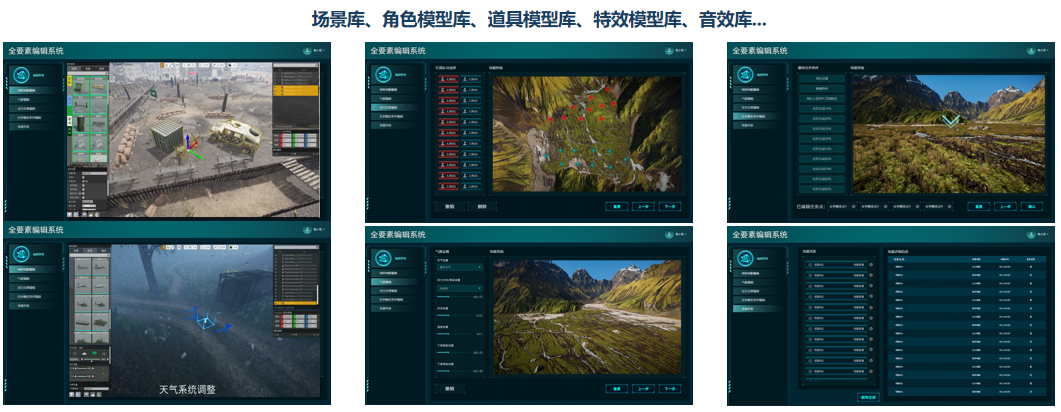This screenshot has height=412, width=1061.
Task: Click the first tab of Humvee window asset panel
Action: (x=76, y=69)
